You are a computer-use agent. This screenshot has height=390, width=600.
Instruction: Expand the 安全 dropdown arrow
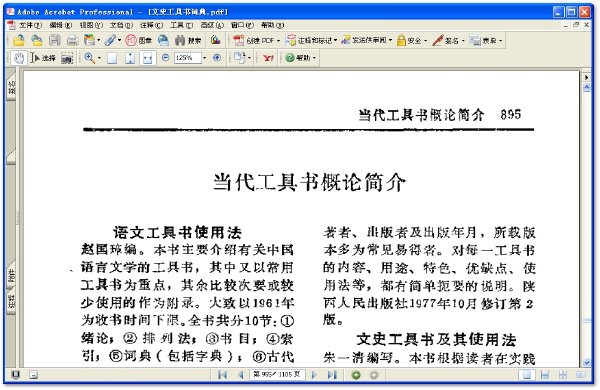click(x=426, y=40)
